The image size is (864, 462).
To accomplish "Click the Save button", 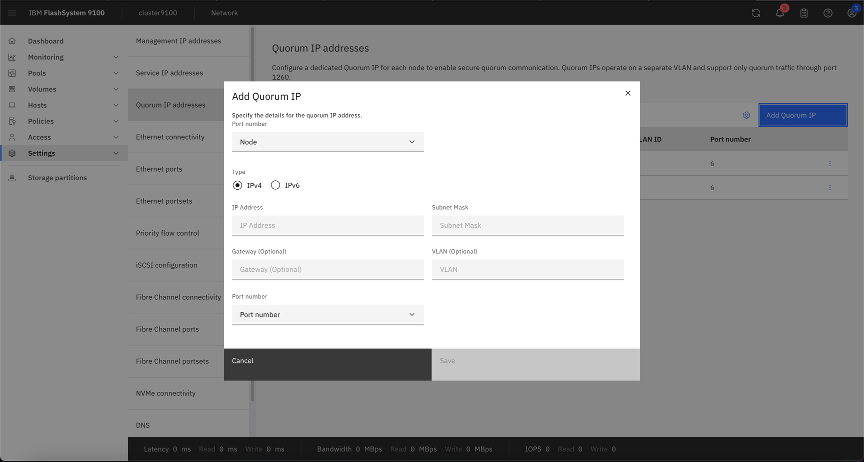I will 536,364.
